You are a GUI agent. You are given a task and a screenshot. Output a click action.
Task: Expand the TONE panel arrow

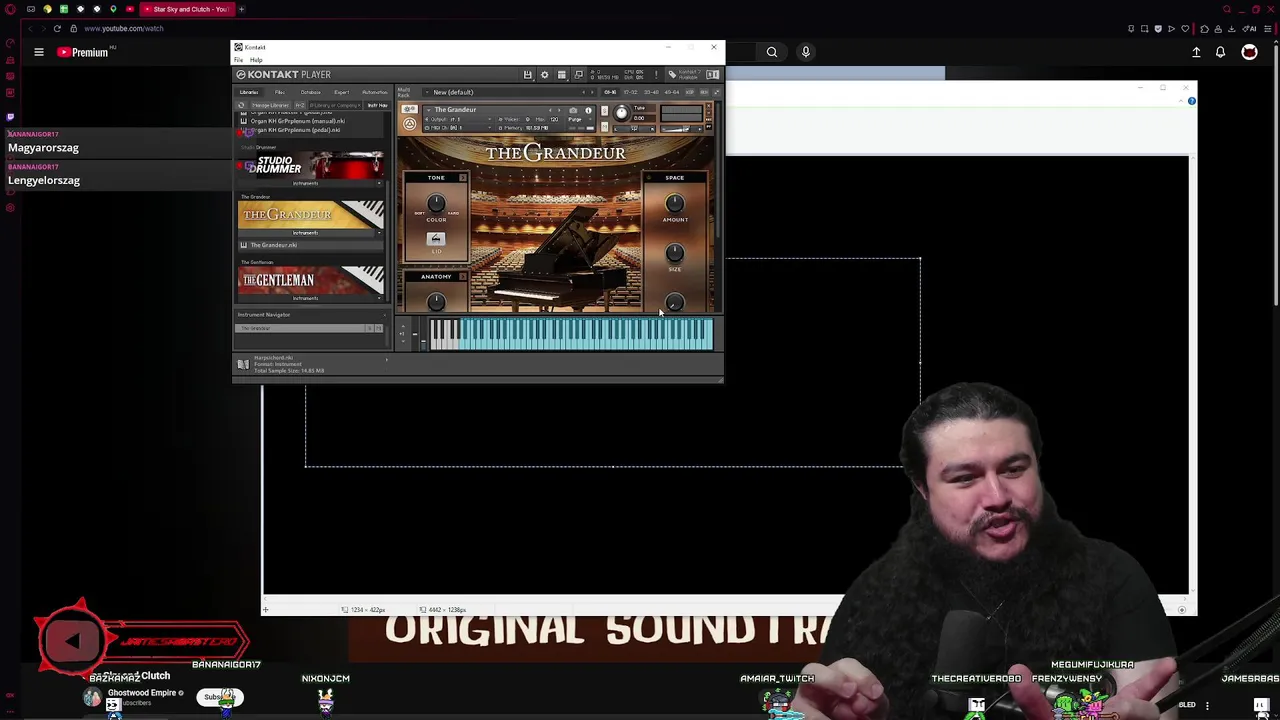(x=463, y=178)
